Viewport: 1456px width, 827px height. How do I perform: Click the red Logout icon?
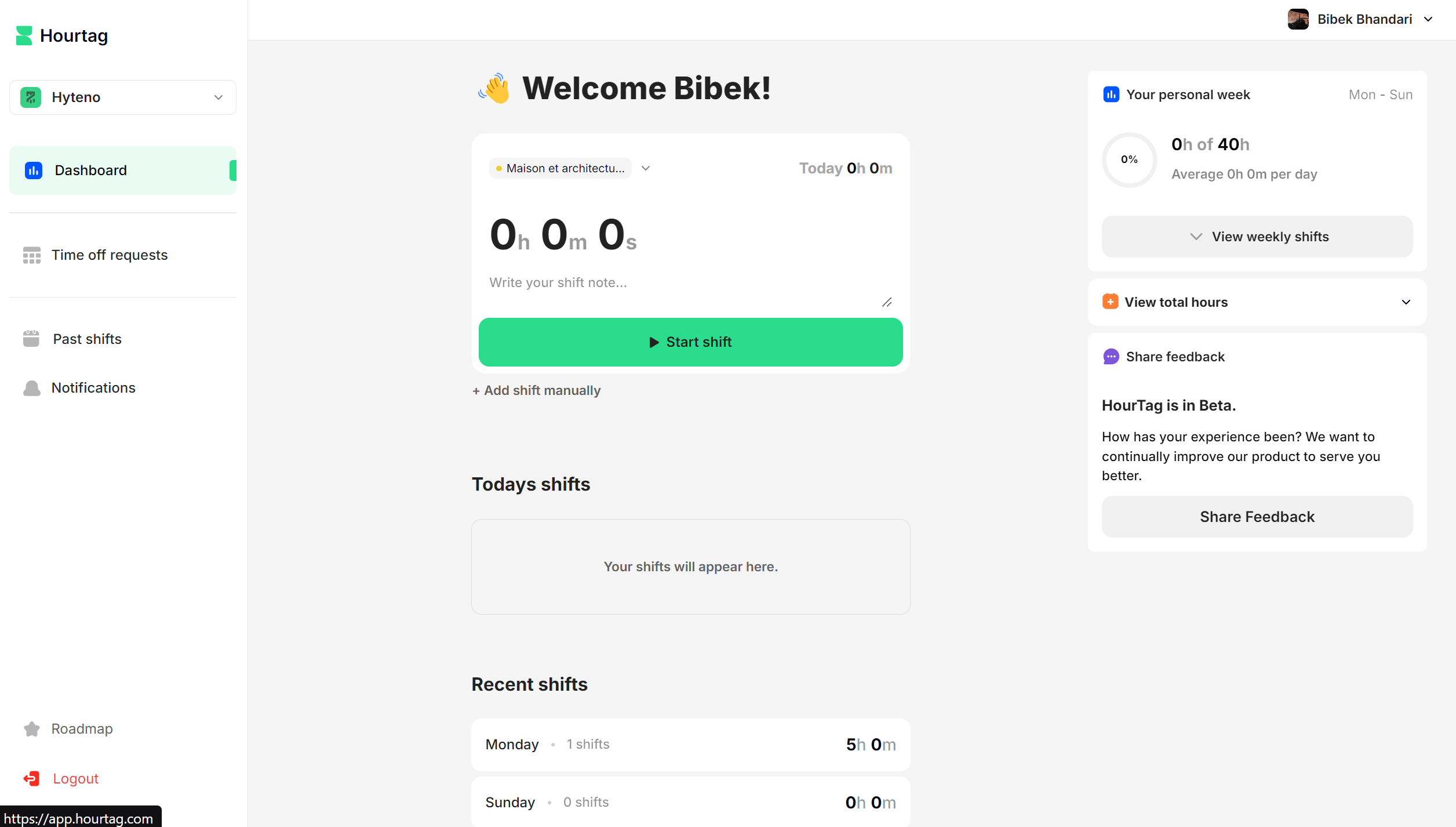pos(31,779)
